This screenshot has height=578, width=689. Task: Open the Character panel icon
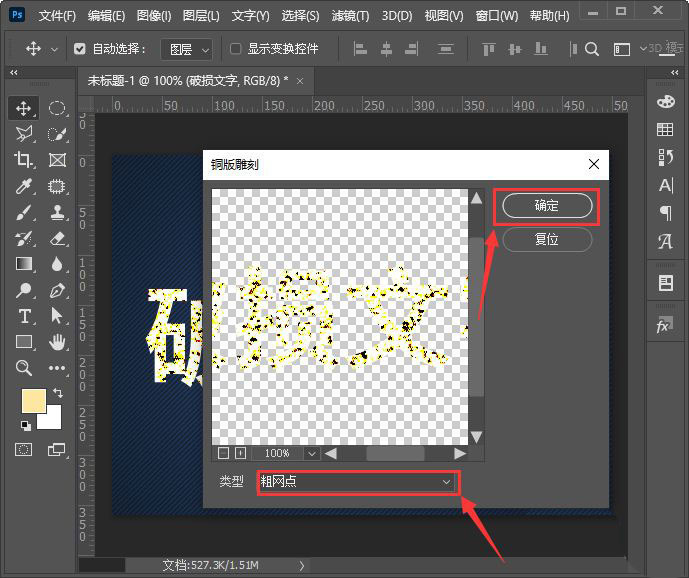(666, 185)
